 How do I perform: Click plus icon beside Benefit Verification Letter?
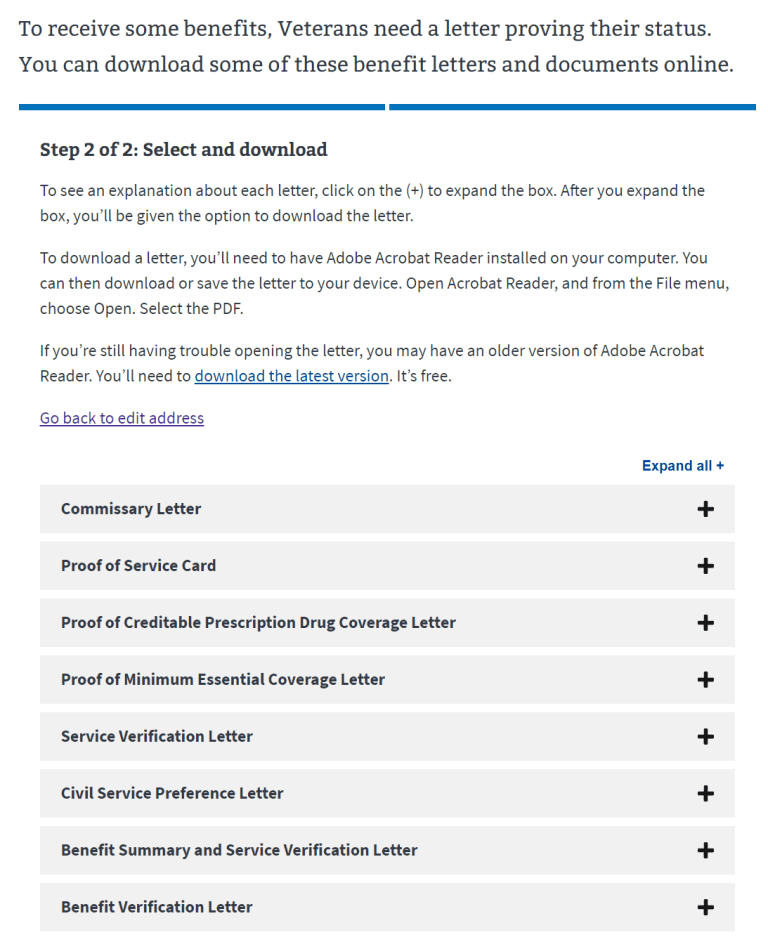[x=706, y=907]
